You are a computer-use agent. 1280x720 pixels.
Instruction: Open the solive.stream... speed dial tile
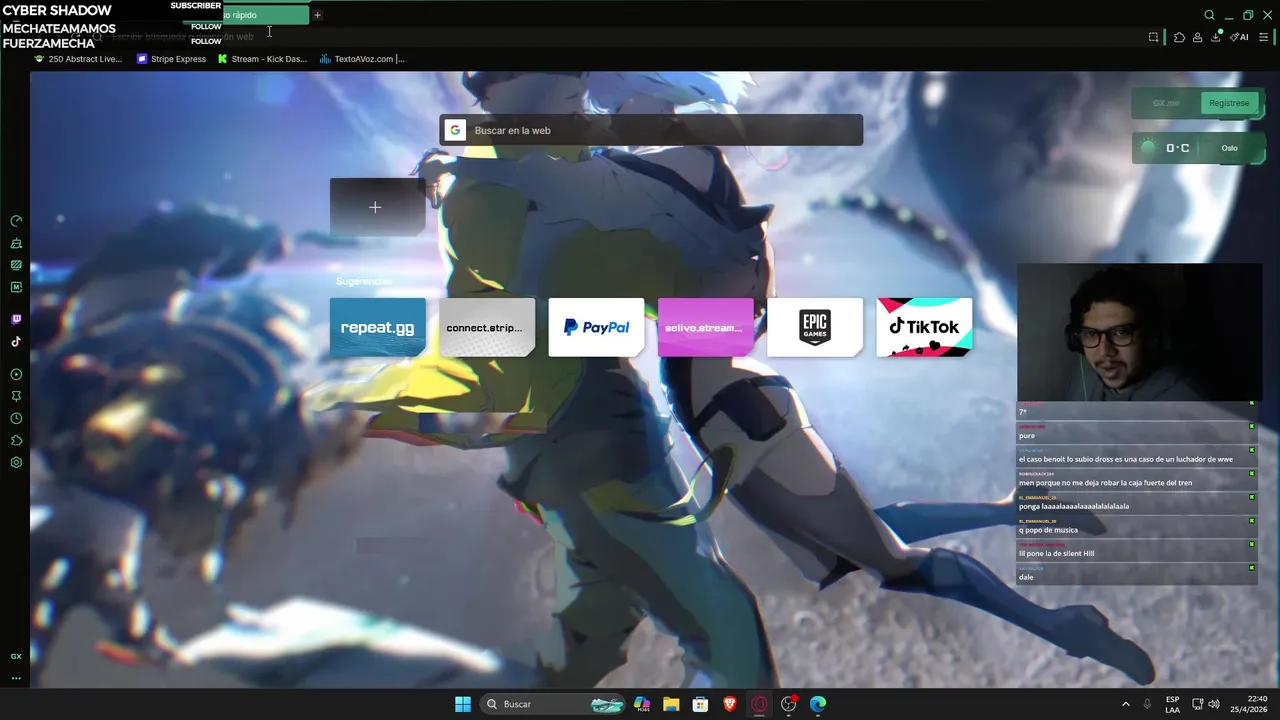[705, 327]
